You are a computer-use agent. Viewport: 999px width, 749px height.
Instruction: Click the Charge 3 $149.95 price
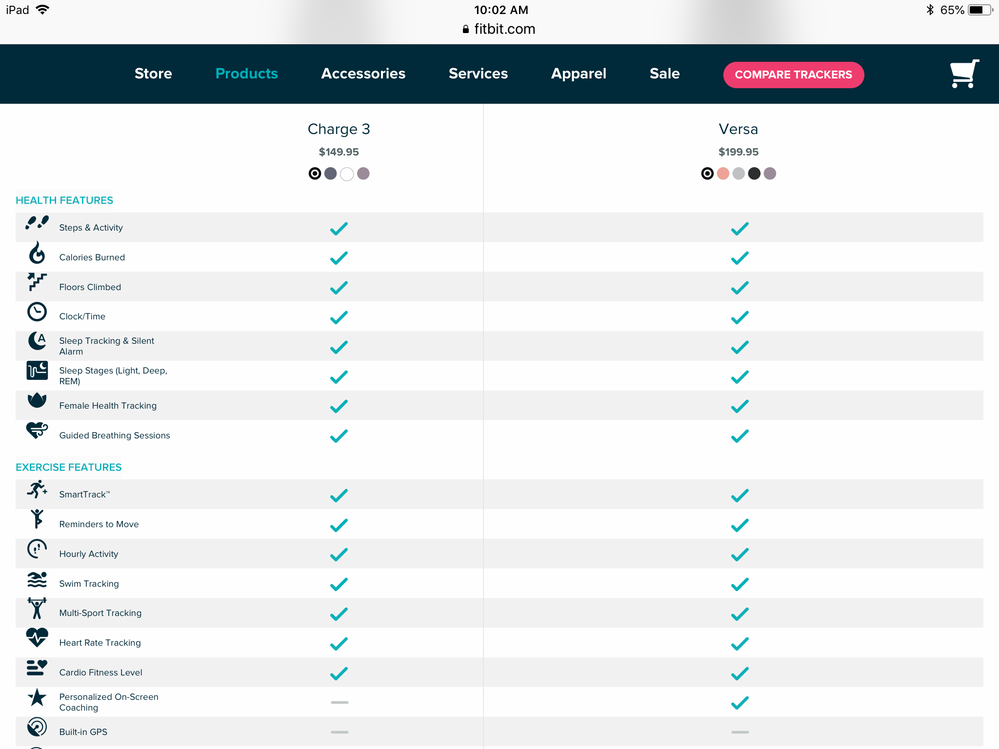(339, 152)
